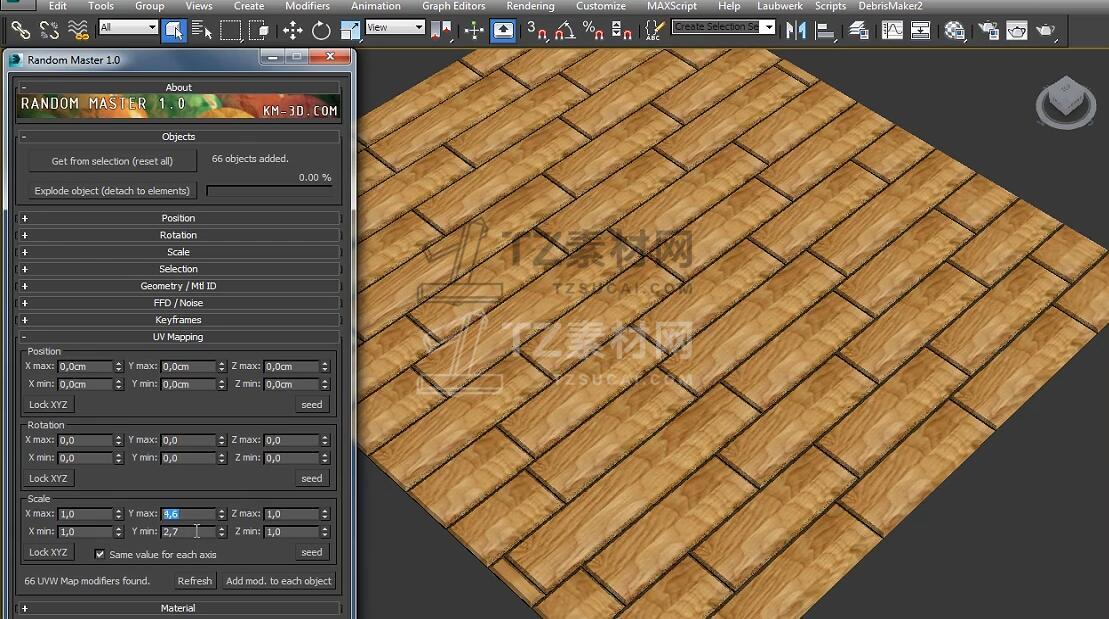Screen dimensions: 1109x619
Task: Select the Select and Move tool
Action: point(293,30)
